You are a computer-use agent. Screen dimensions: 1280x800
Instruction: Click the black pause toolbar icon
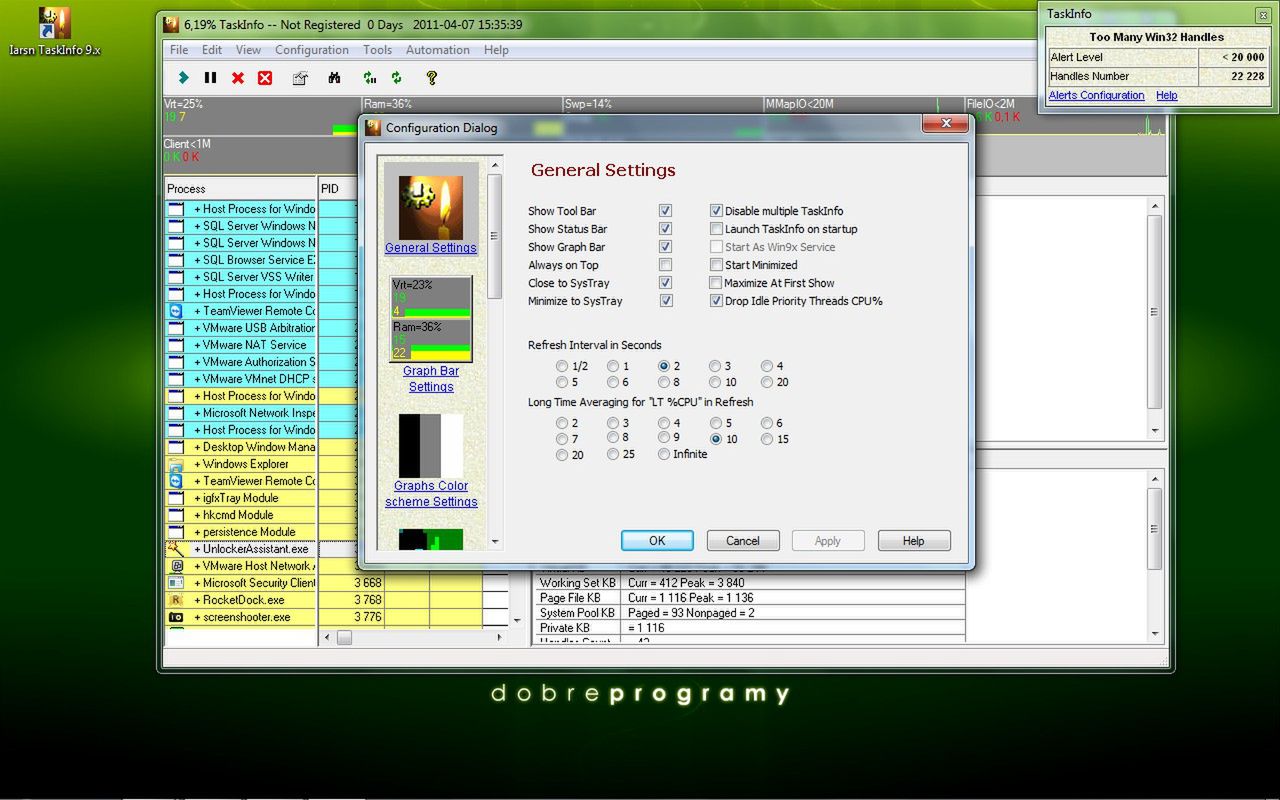coord(210,78)
